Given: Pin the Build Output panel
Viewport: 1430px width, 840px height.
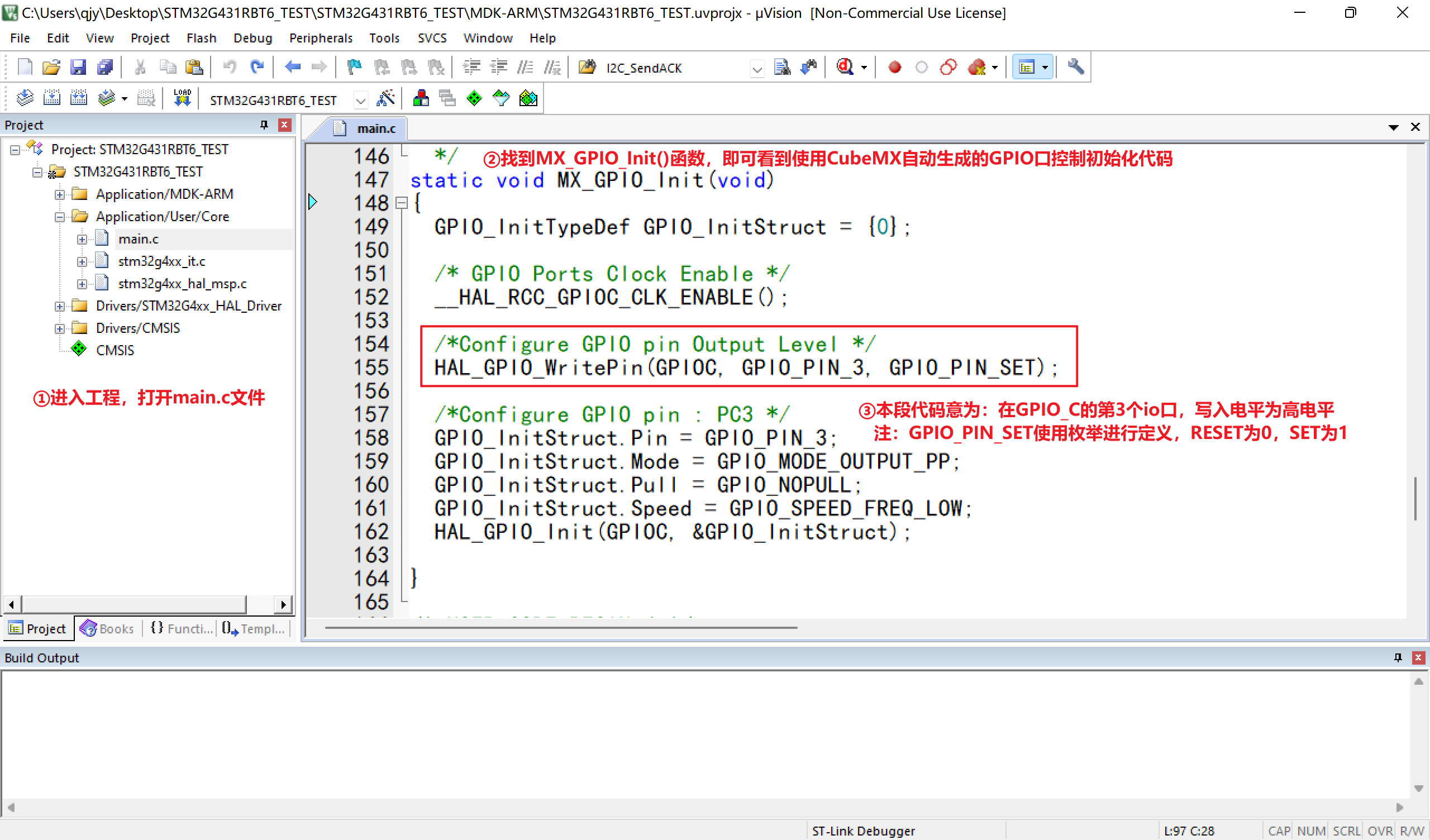Looking at the screenshot, I should pos(1398,657).
